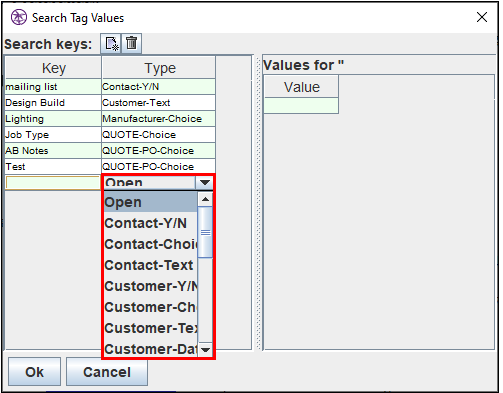Choose Customer-Y/N from the dropdown list

click(x=150, y=286)
